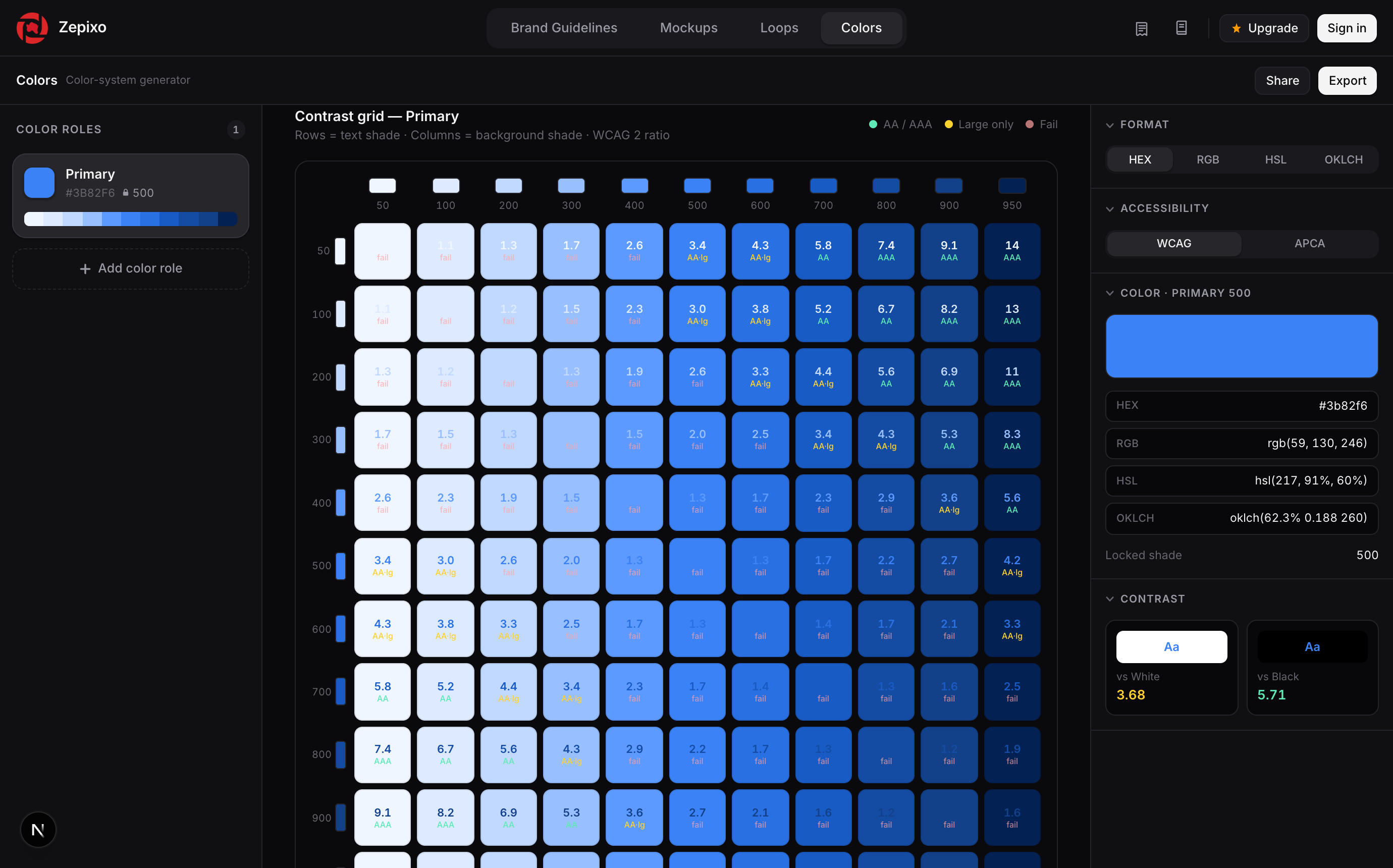Open the Colors tab

(x=861, y=28)
